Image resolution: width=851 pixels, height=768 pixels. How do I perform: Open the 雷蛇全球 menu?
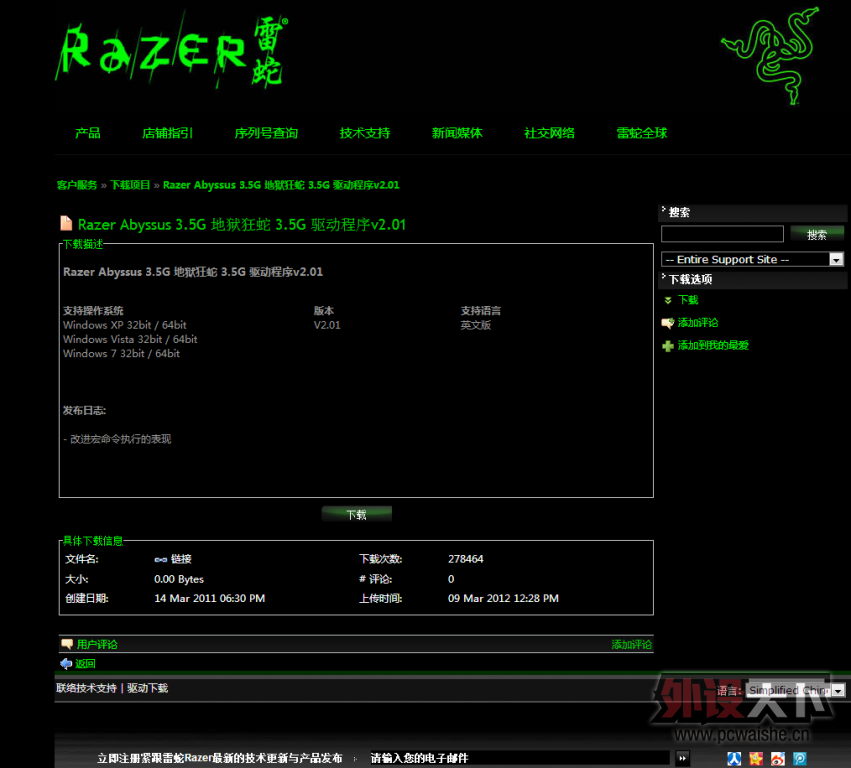642,133
